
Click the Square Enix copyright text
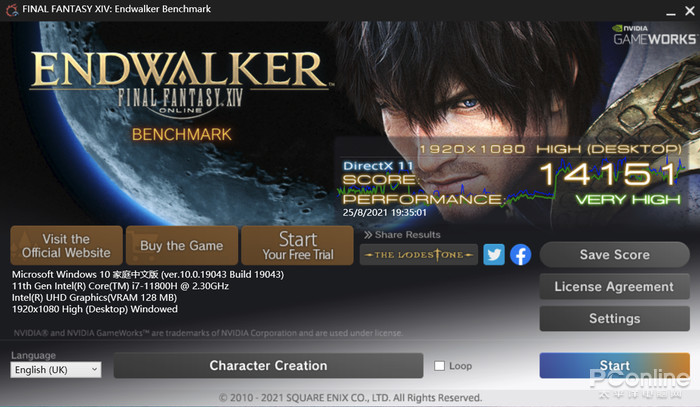tap(350, 397)
